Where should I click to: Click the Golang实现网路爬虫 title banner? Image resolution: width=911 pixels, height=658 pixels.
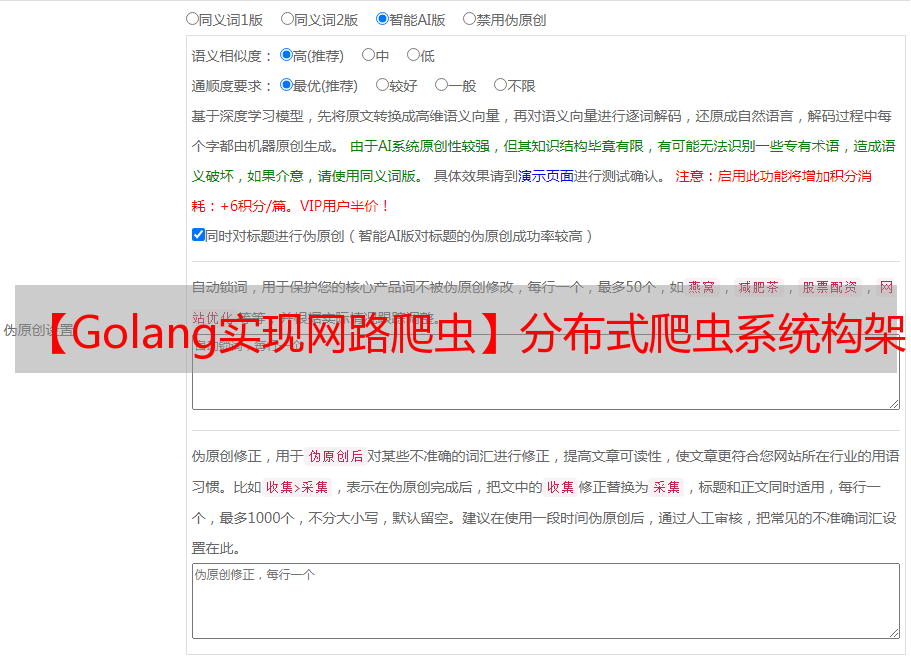coord(456,329)
